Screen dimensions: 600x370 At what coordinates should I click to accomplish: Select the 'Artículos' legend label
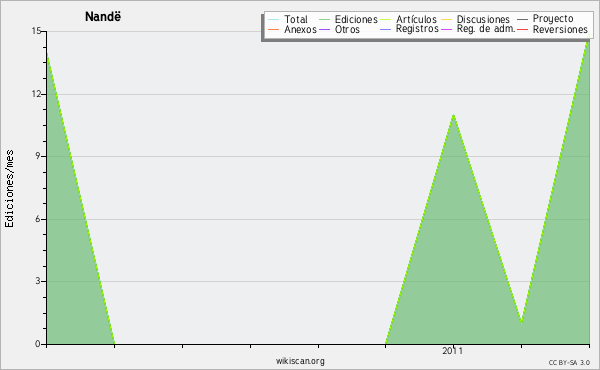(416, 19)
